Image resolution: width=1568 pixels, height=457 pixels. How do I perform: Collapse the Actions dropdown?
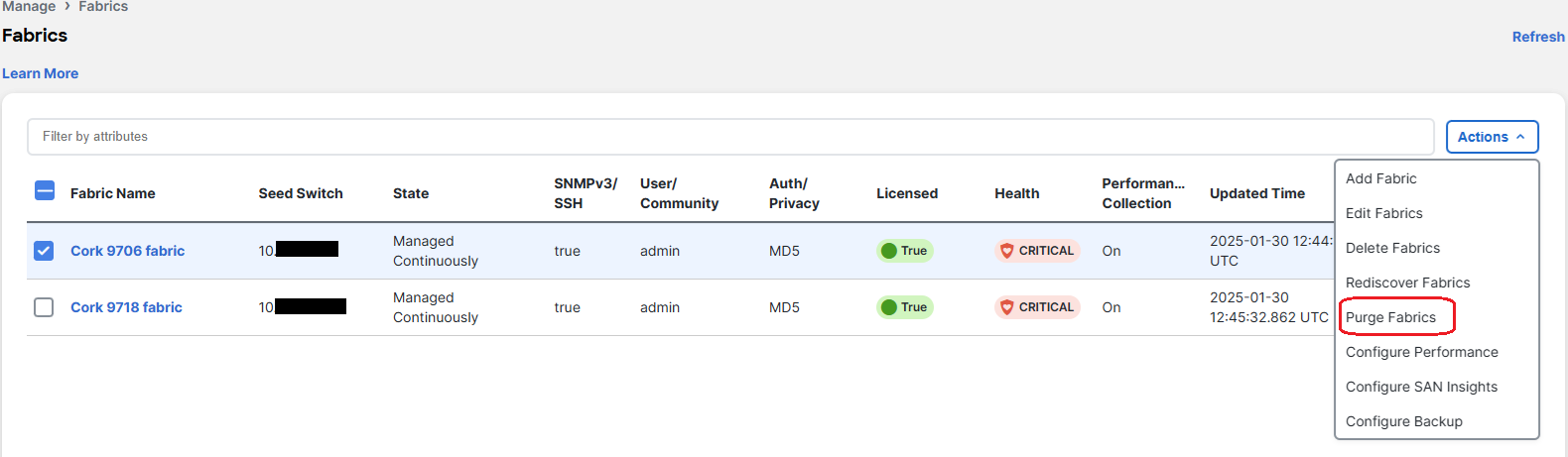1492,137
